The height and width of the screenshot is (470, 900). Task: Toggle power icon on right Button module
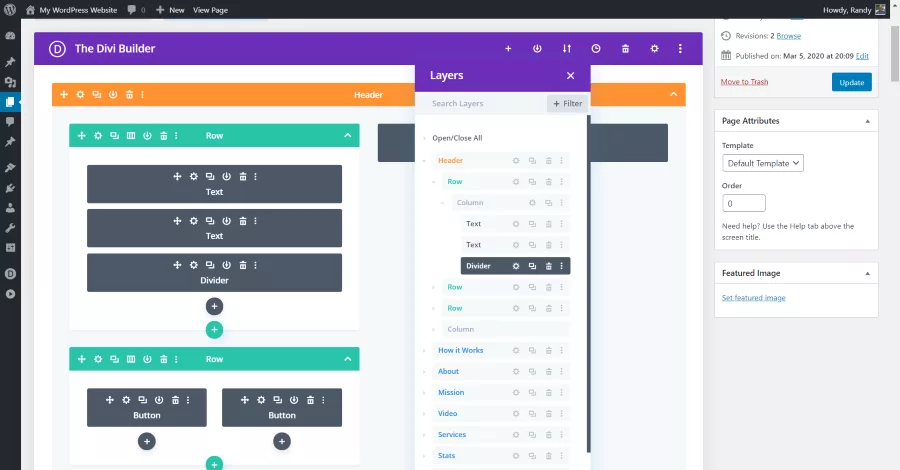tap(294, 400)
